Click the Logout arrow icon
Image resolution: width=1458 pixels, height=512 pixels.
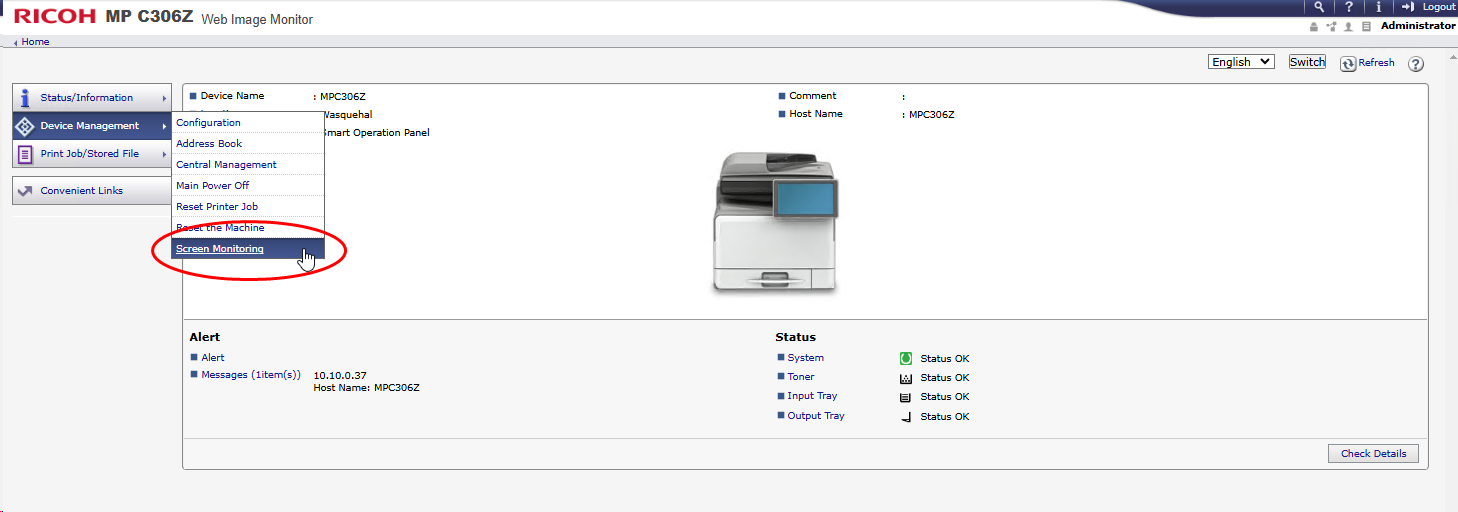pos(1408,7)
